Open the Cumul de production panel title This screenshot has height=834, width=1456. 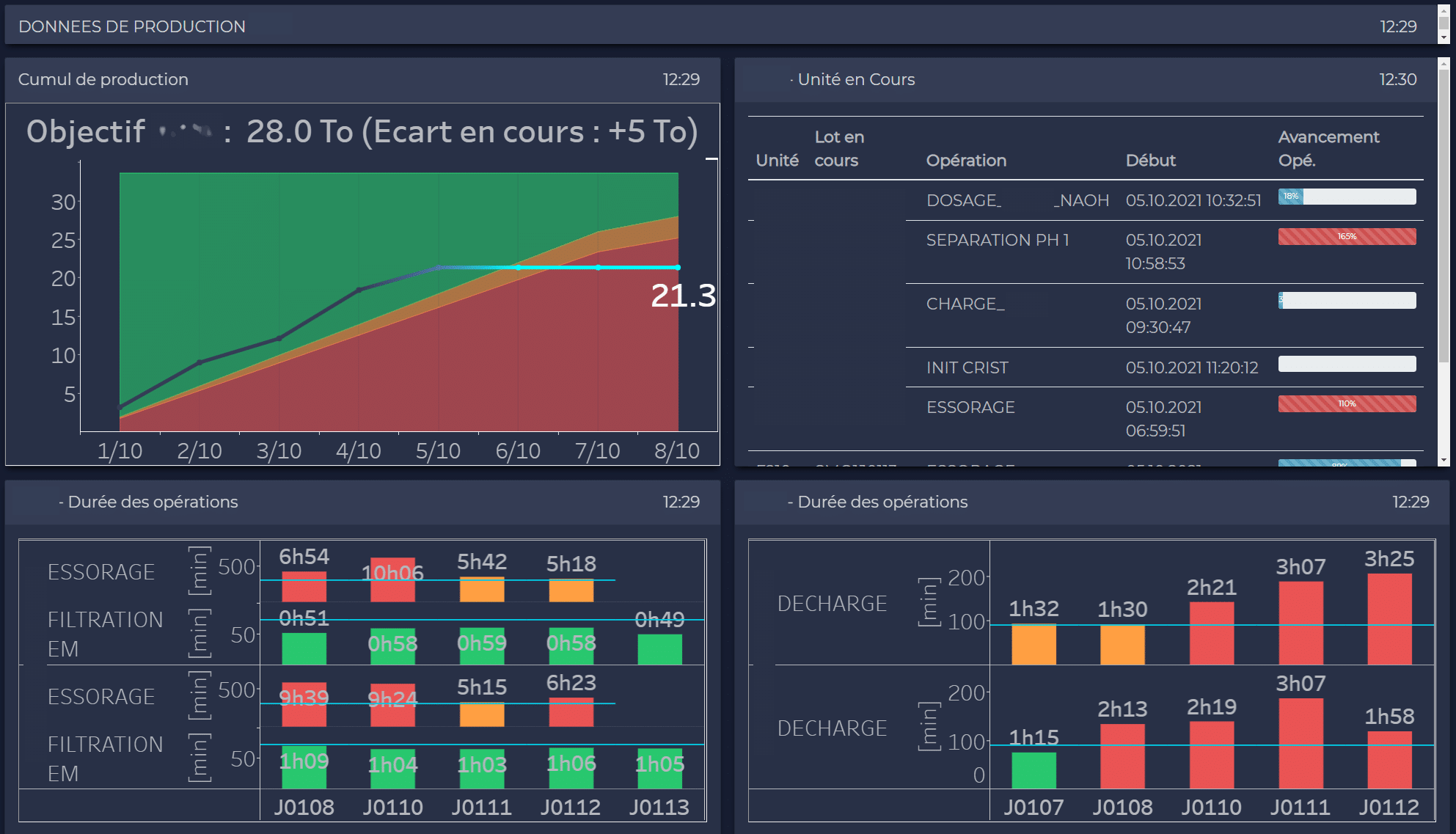tap(103, 79)
